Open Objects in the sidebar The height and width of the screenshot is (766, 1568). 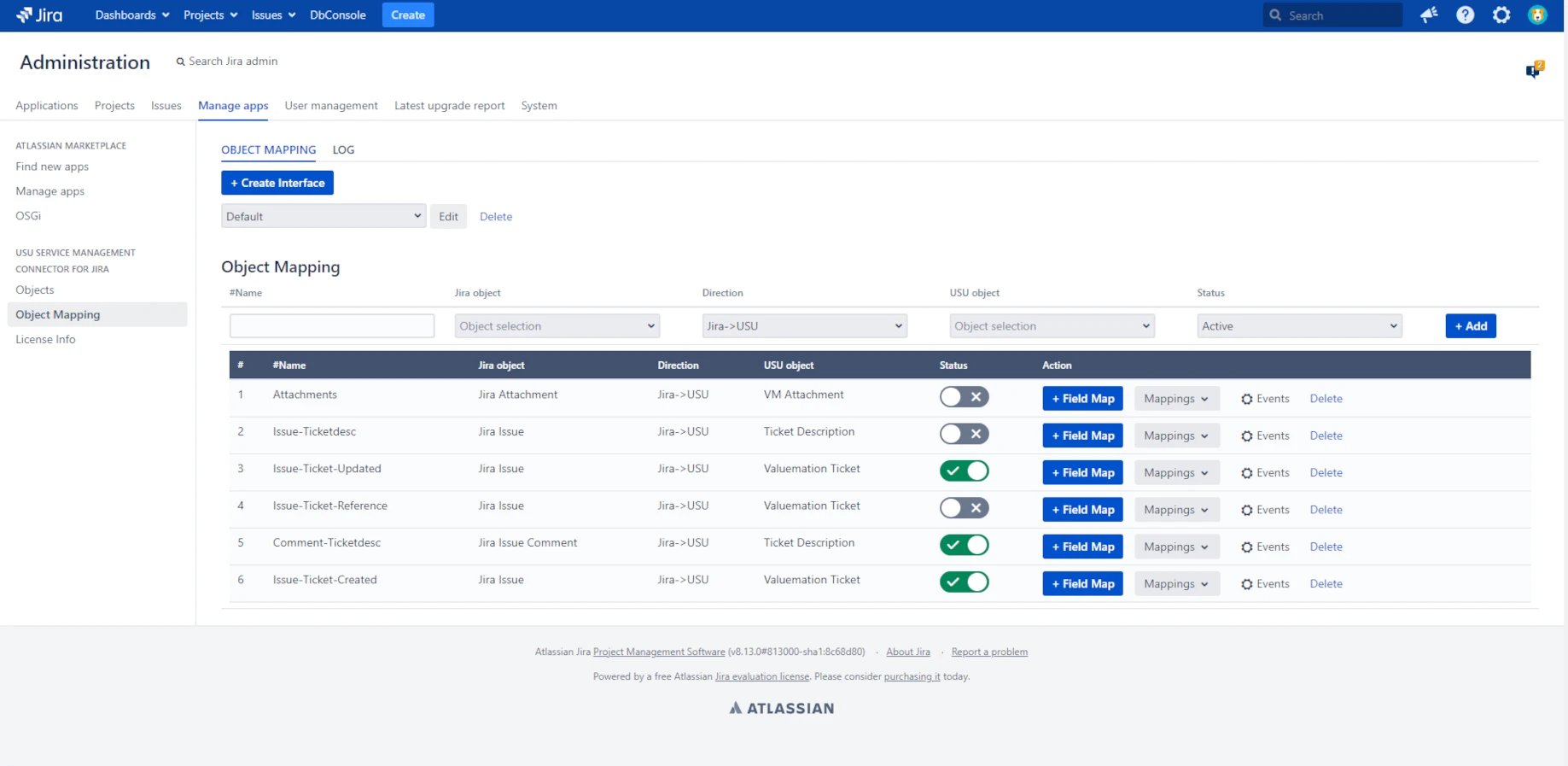click(x=35, y=290)
